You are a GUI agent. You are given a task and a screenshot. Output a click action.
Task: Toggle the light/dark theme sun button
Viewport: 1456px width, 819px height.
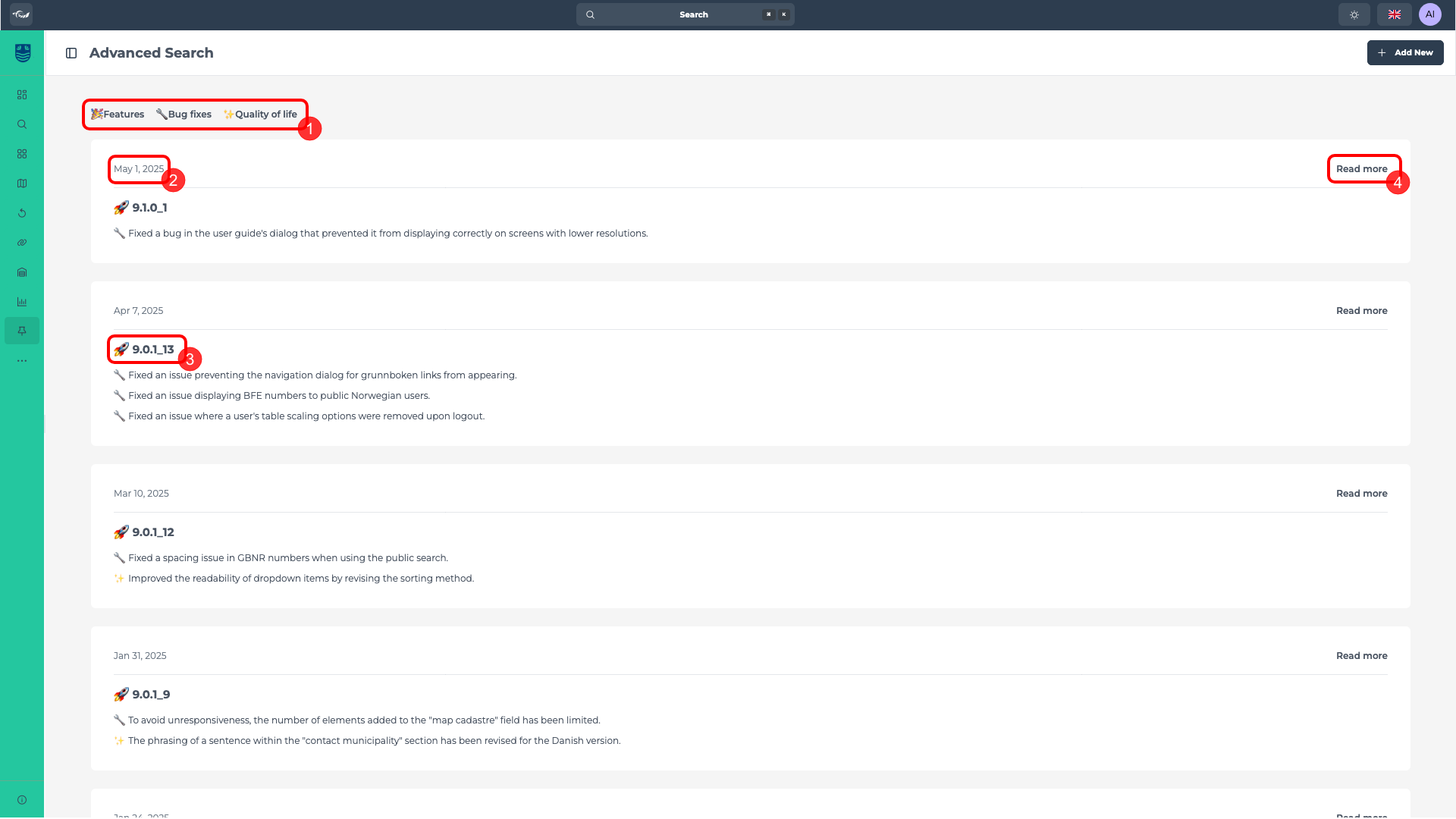coord(1354,14)
